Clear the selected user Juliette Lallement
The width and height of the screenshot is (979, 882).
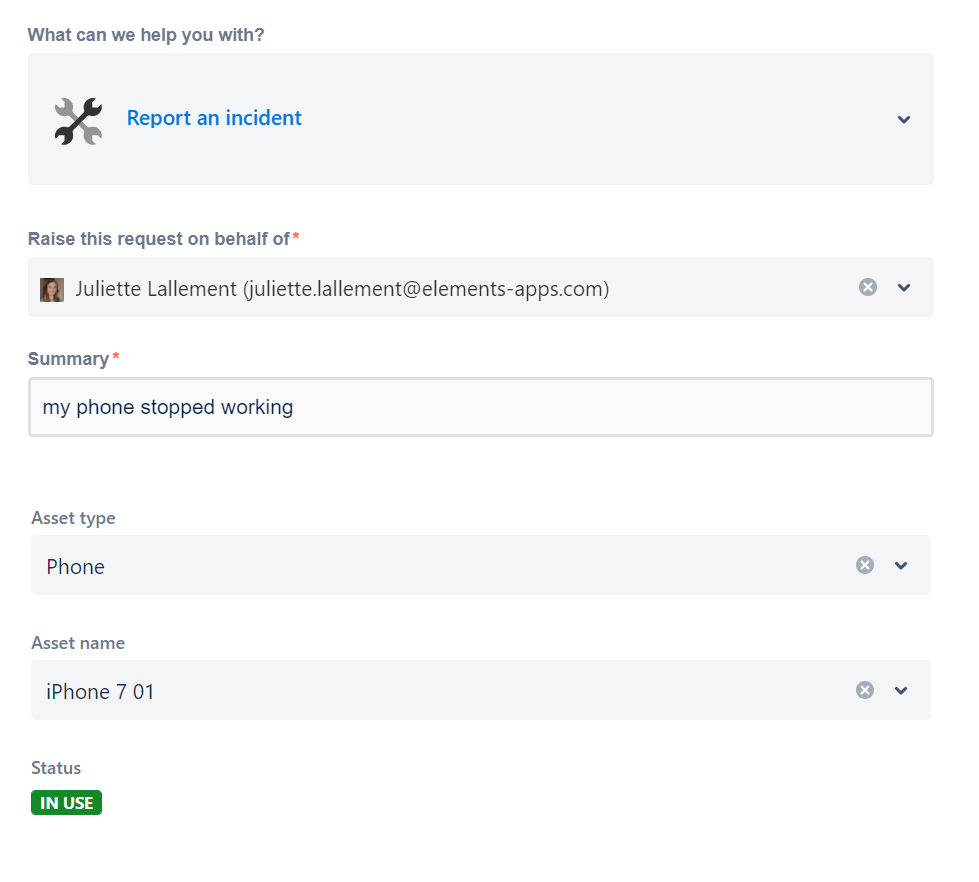pyautogui.click(x=867, y=287)
